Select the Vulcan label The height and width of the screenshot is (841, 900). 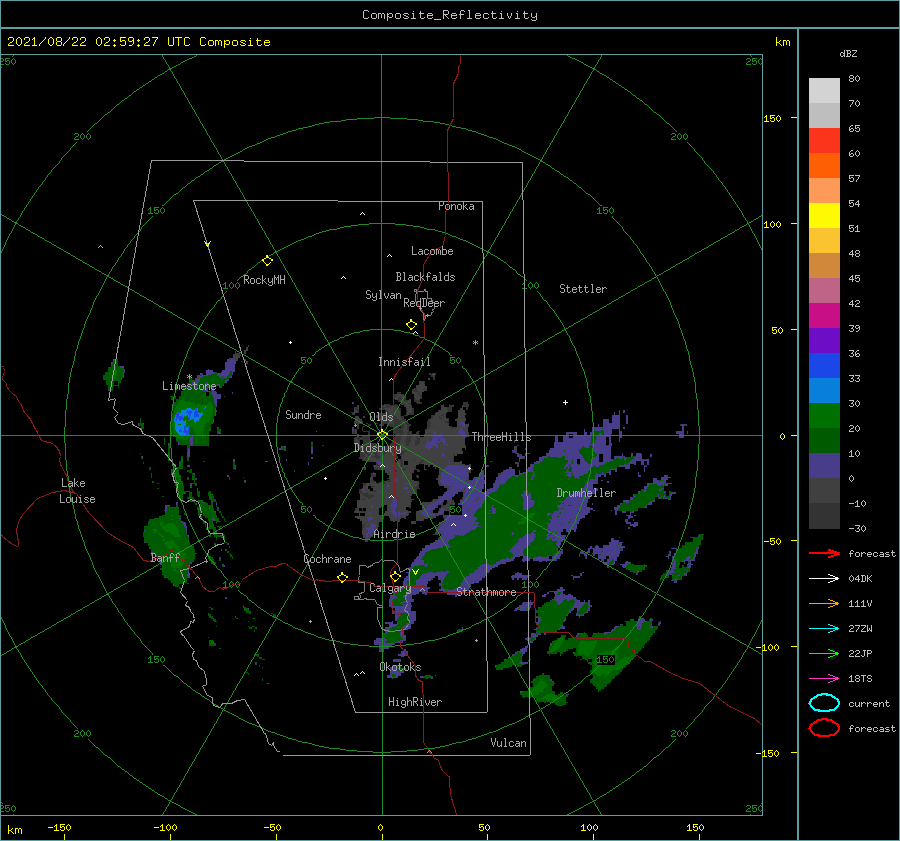click(508, 743)
